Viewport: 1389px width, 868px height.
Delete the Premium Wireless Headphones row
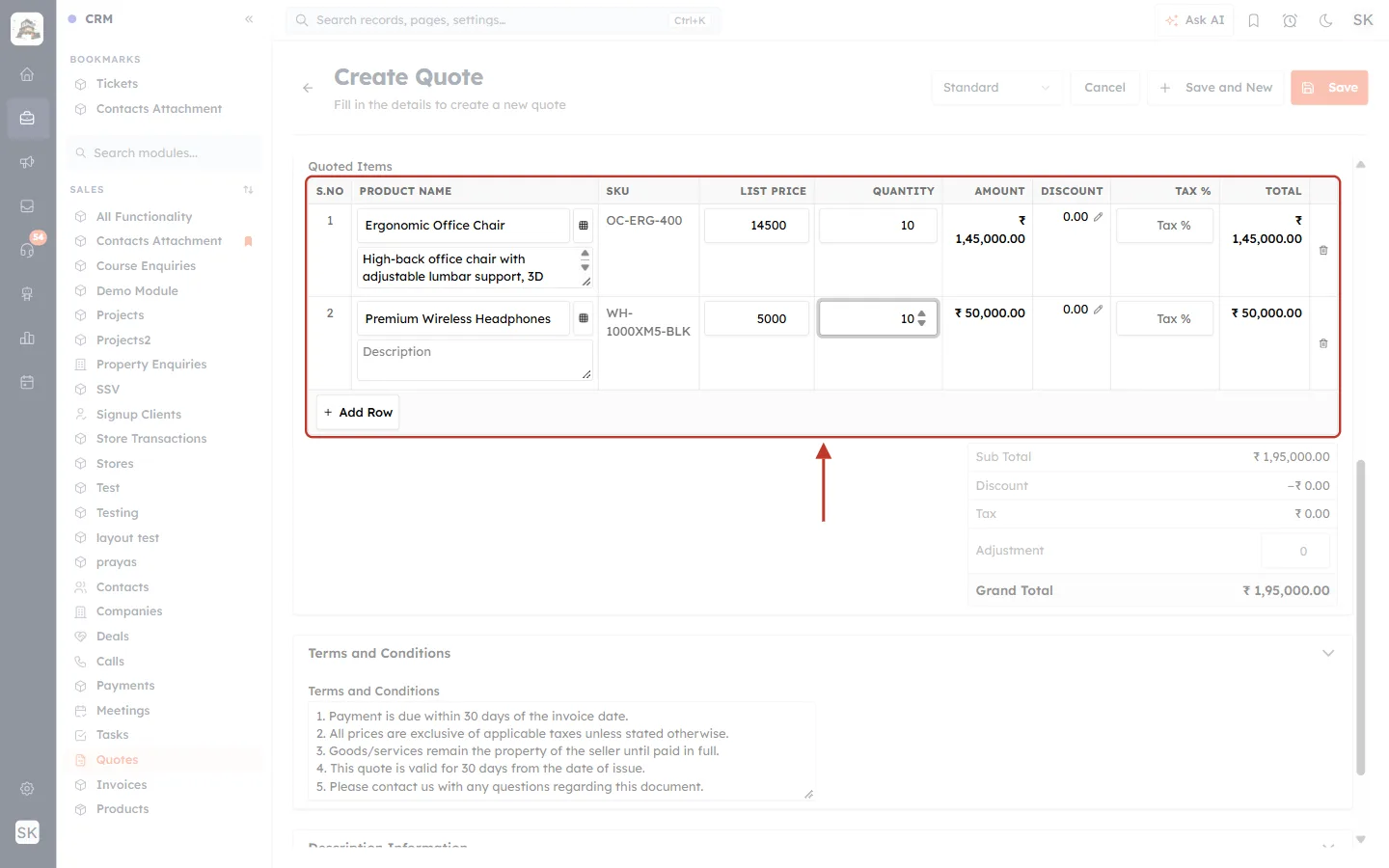pos(1323,343)
